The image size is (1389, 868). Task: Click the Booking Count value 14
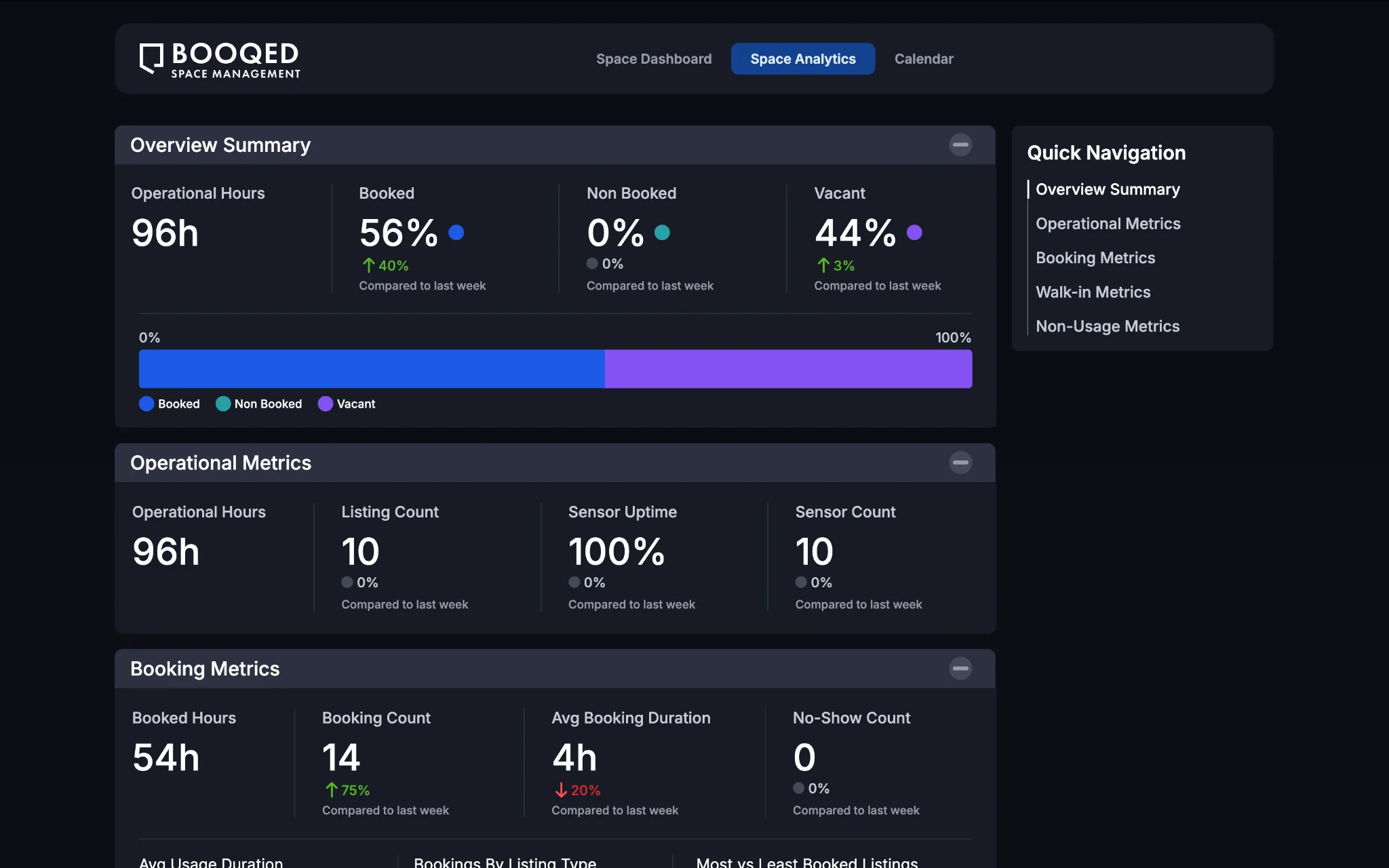[341, 757]
